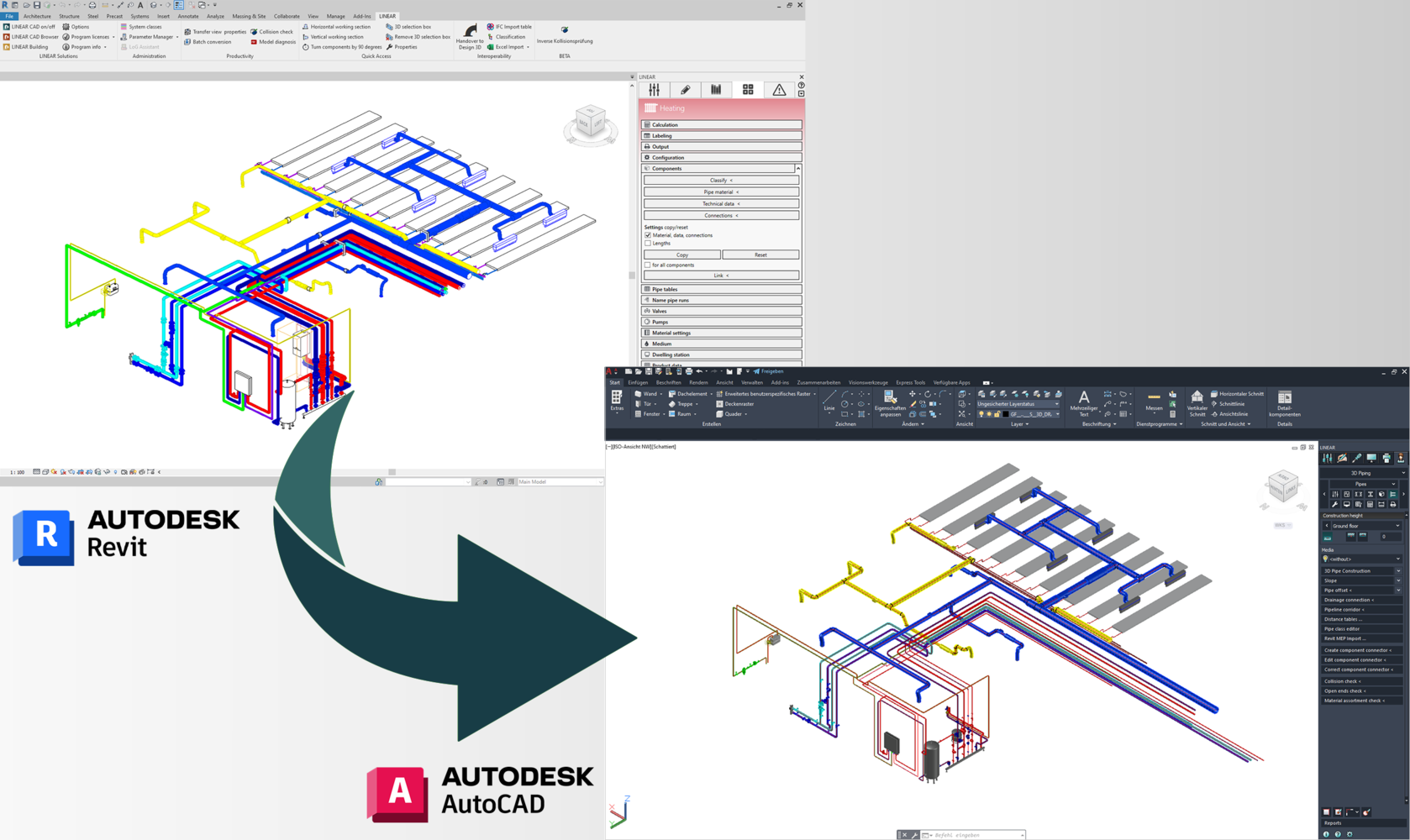Click the warning triangle tab in LINEAR panel
The width and height of the screenshot is (1410, 840).
pos(779,90)
